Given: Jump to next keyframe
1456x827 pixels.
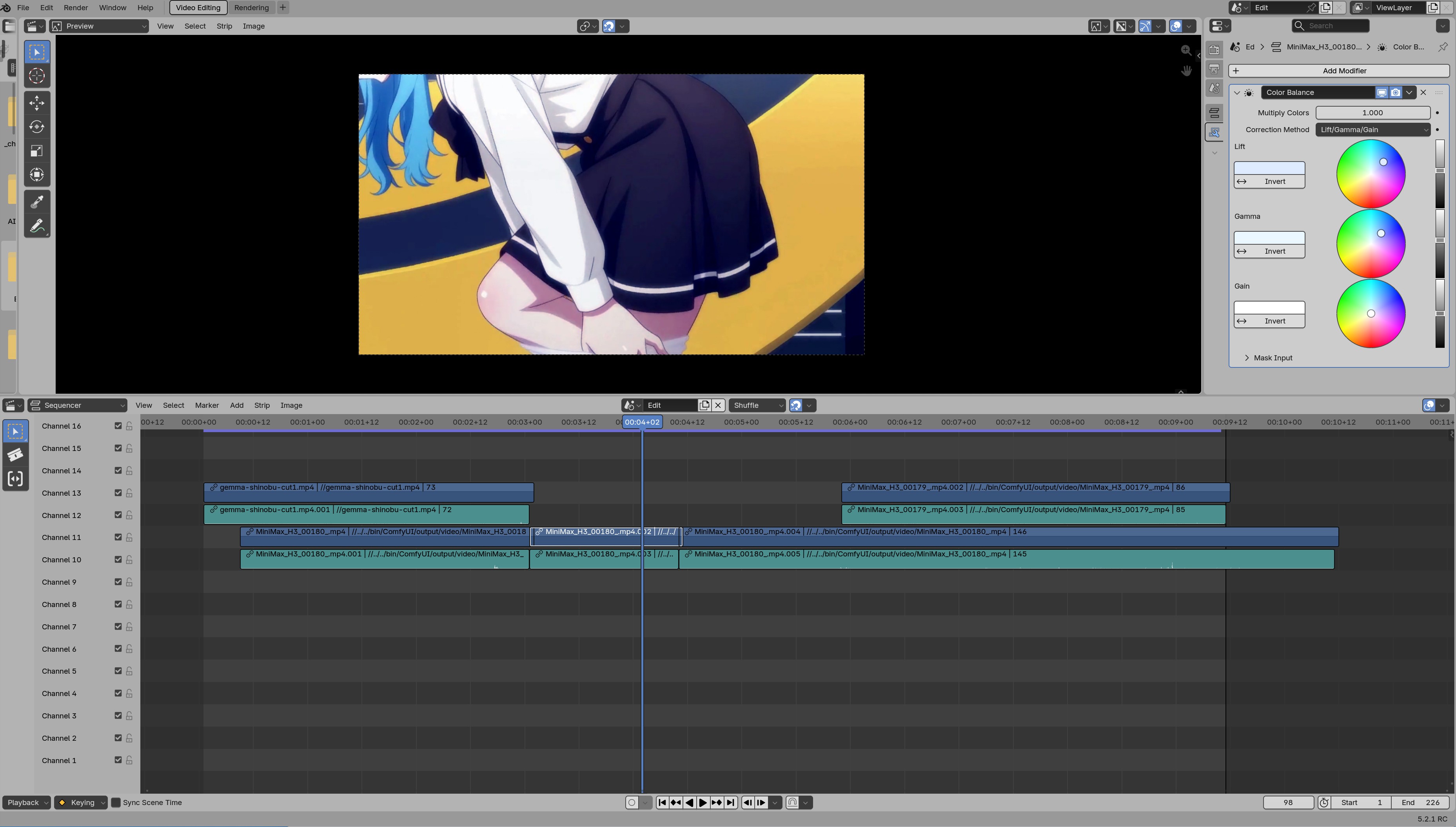Looking at the screenshot, I should point(717,803).
